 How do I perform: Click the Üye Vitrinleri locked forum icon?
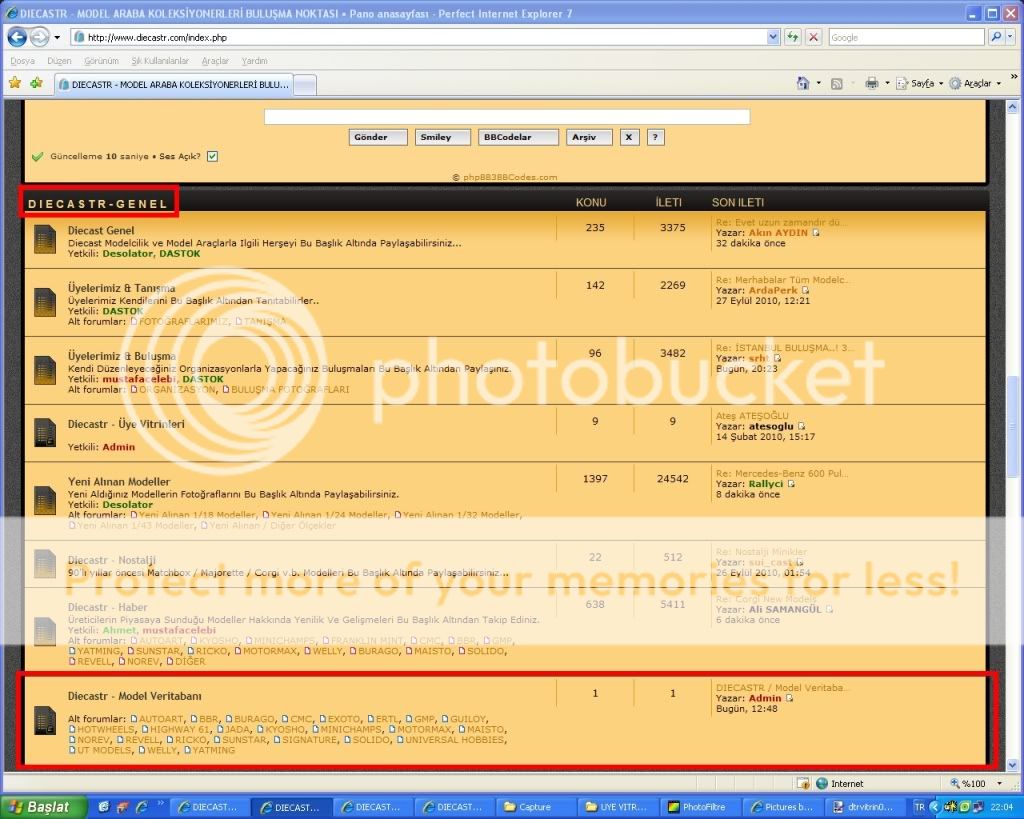(44, 432)
